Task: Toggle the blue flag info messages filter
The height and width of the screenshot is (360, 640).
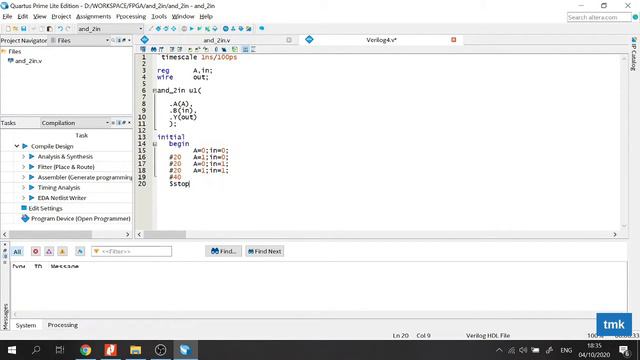Action: point(80,251)
